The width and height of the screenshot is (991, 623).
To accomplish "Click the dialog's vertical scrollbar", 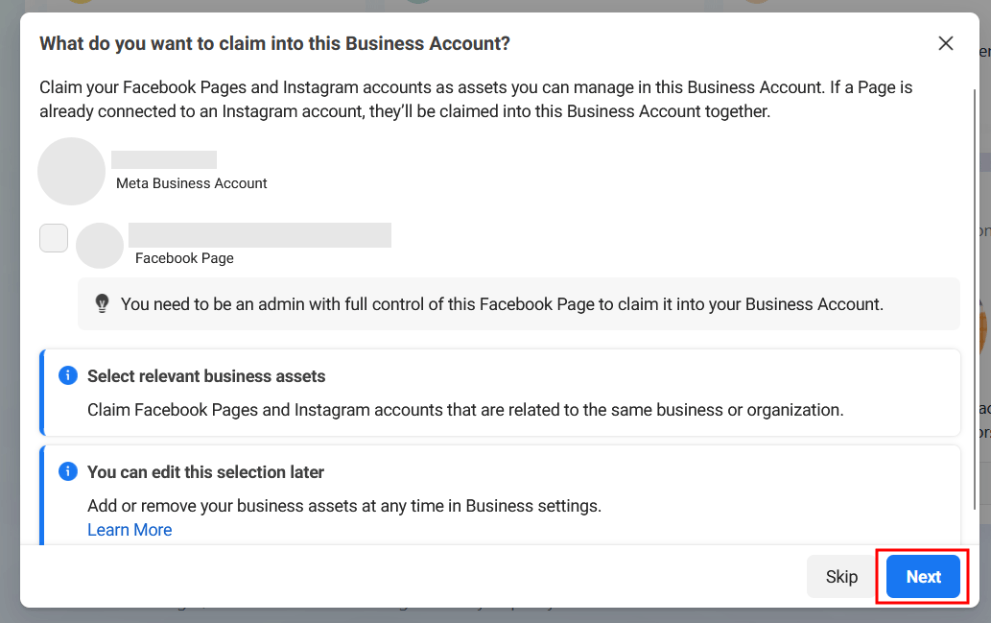I will point(975,299).
